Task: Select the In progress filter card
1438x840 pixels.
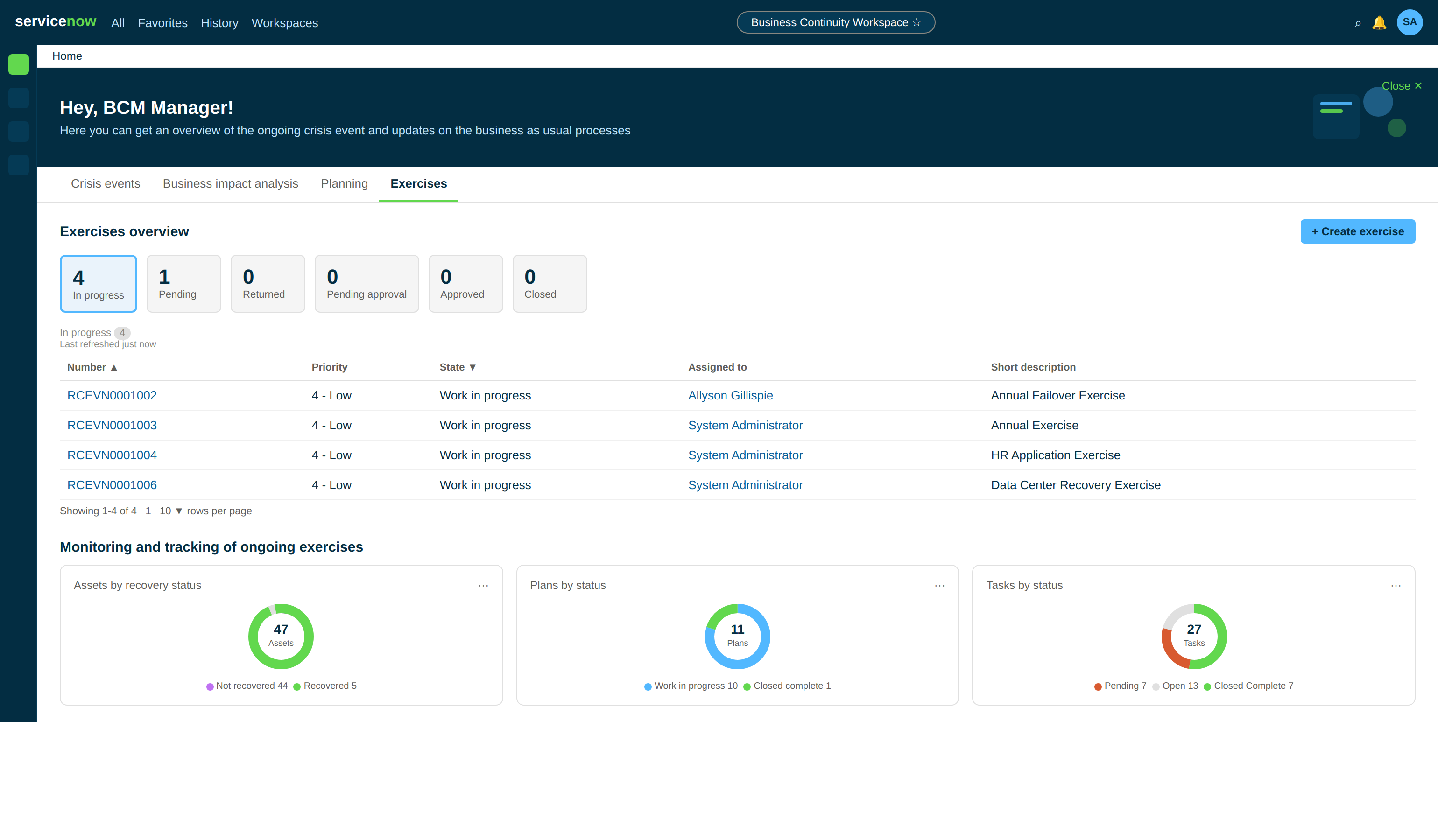Action: pyautogui.click(x=99, y=283)
